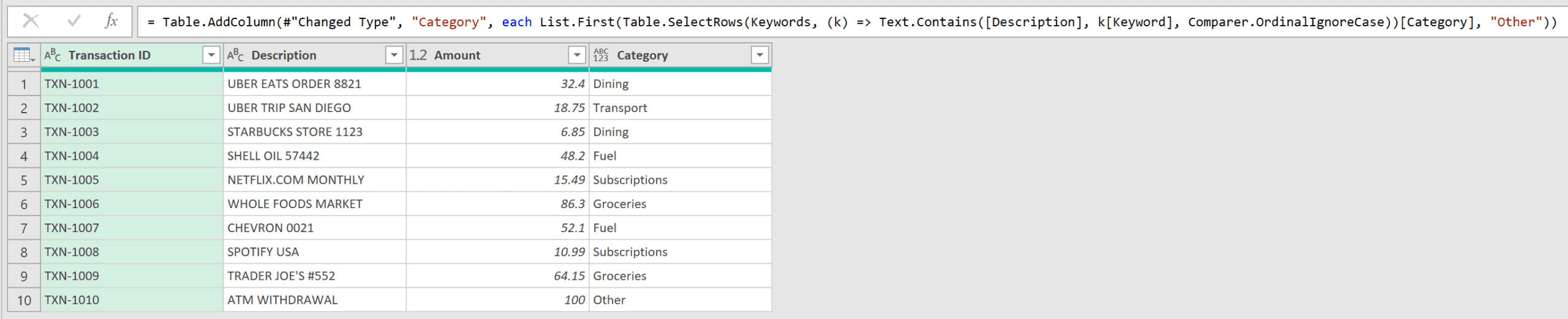Viewport: 1568px width, 319px height.
Task: Click the SHELL OIL 57442 cell
Action: coord(315,156)
